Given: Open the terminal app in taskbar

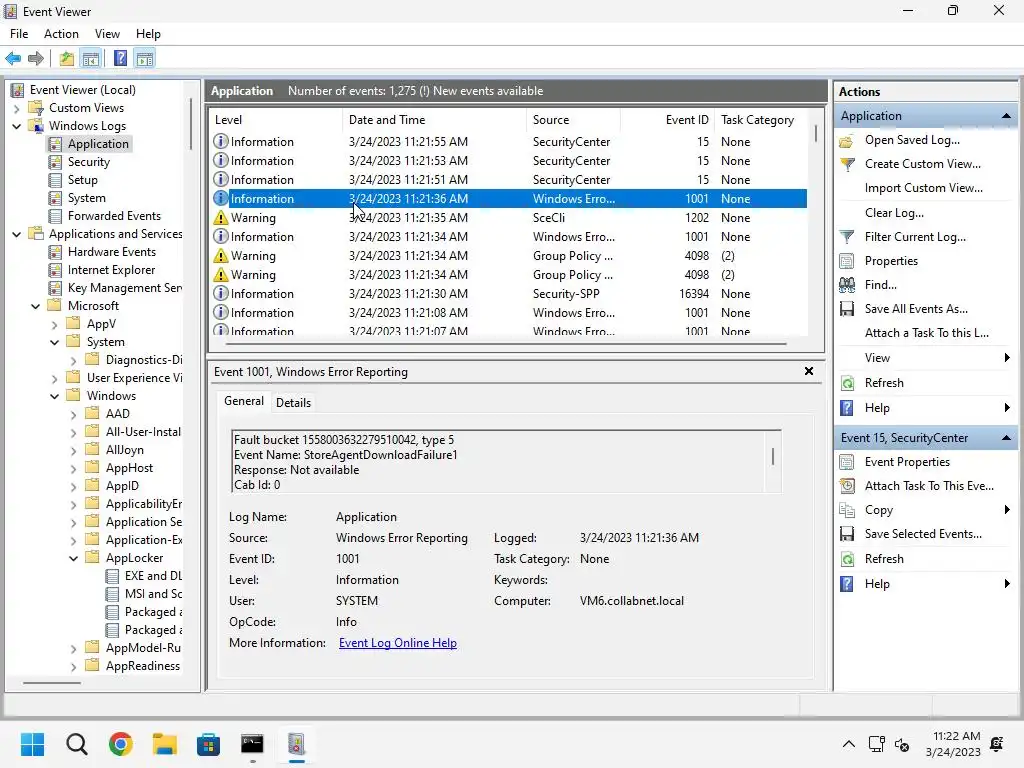Looking at the screenshot, I should coord(252,744).
